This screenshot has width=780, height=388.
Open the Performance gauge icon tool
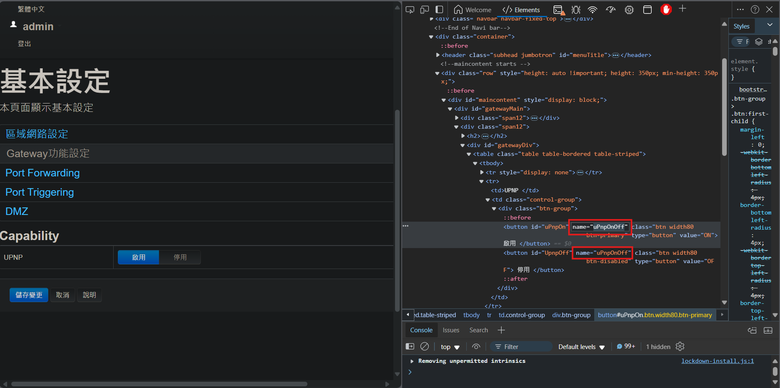[x=611, y=9]
